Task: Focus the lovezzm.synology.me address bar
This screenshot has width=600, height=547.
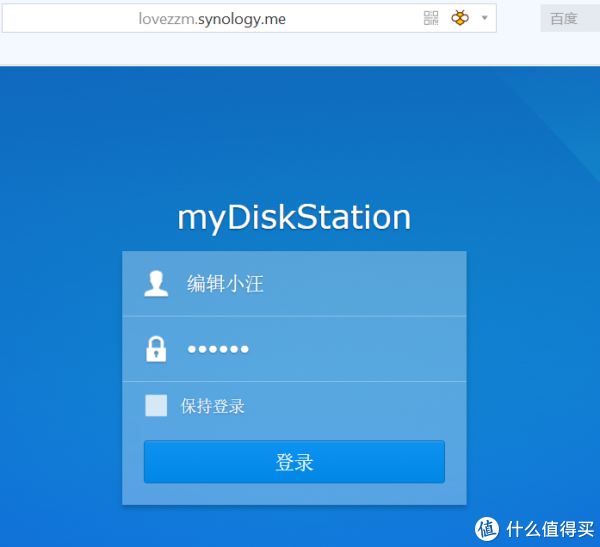Action: coord(300,18)
